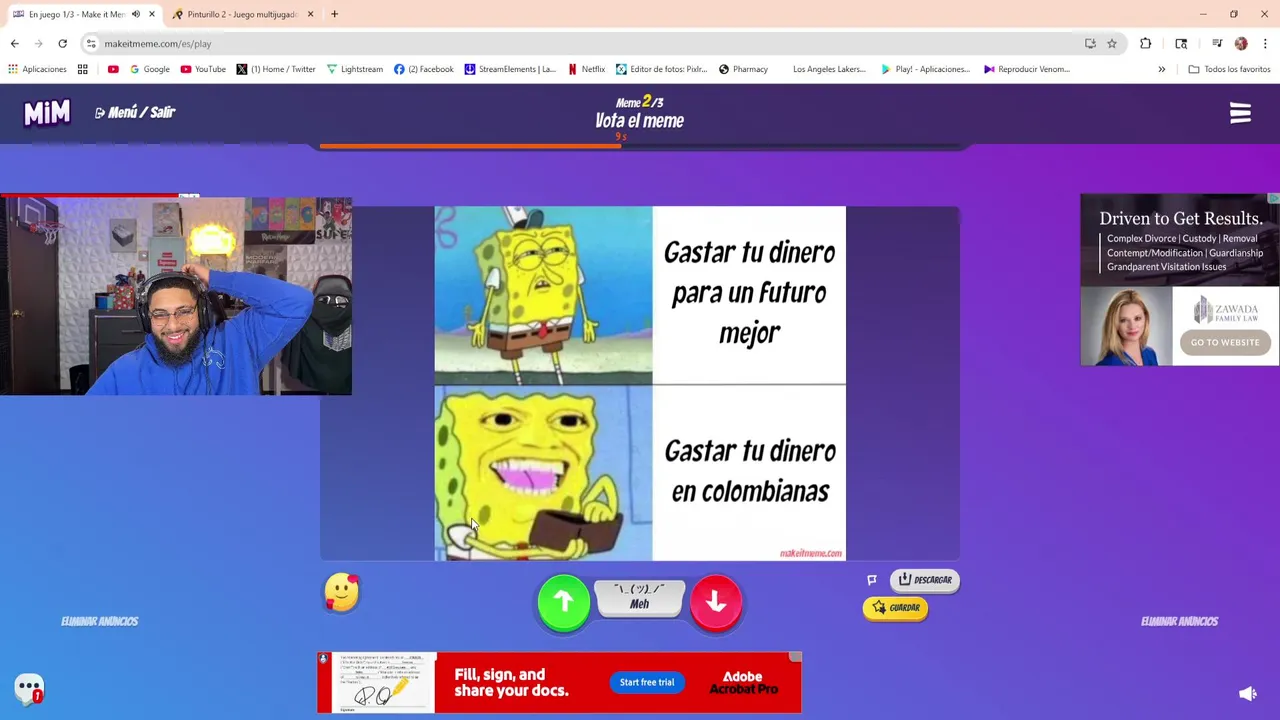The image size is (1280, 720).
Task: Click the GUARDAR save button
Action: click(x=895, y=608)
